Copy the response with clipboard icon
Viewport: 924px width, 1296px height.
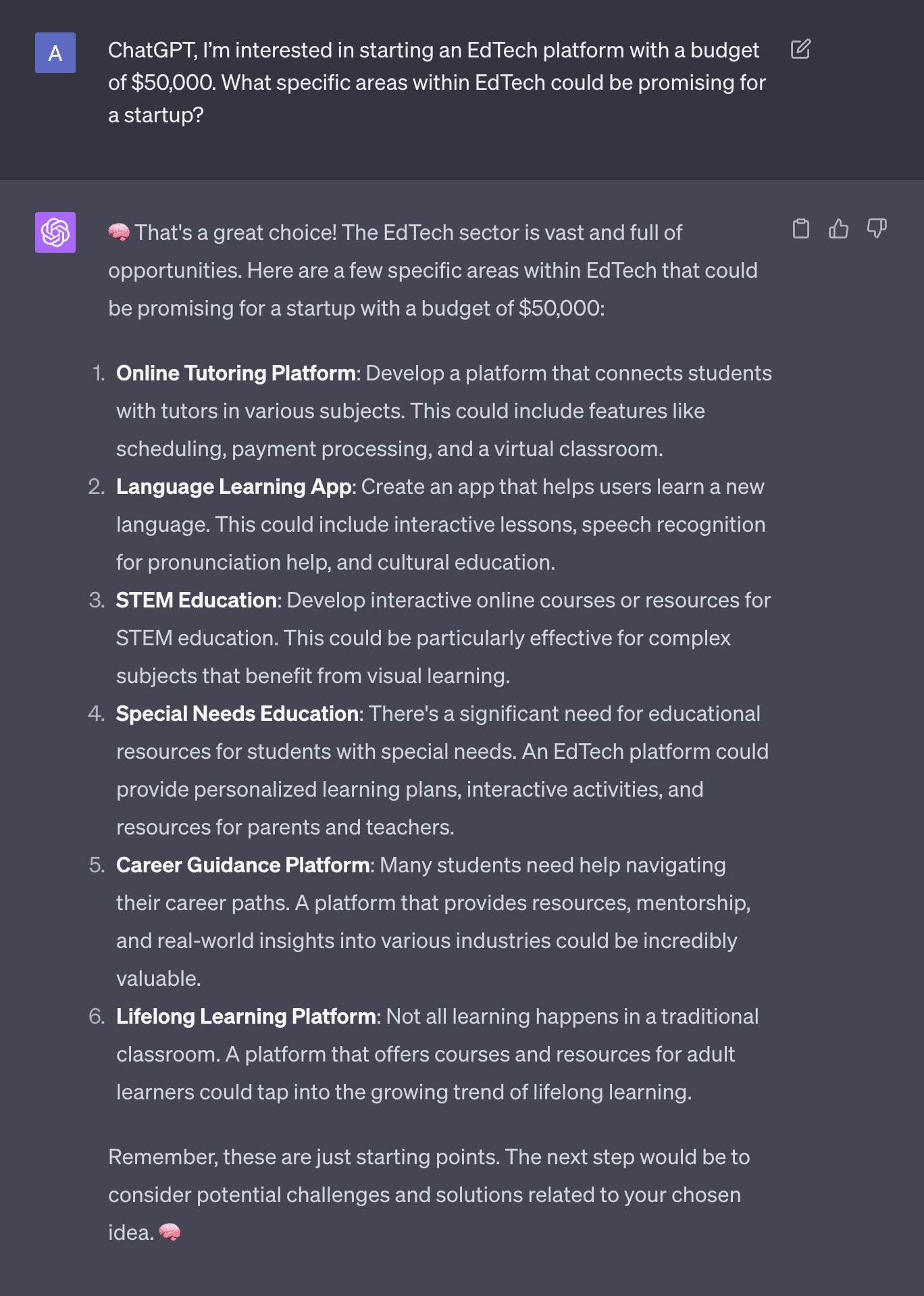pos(800,228)
